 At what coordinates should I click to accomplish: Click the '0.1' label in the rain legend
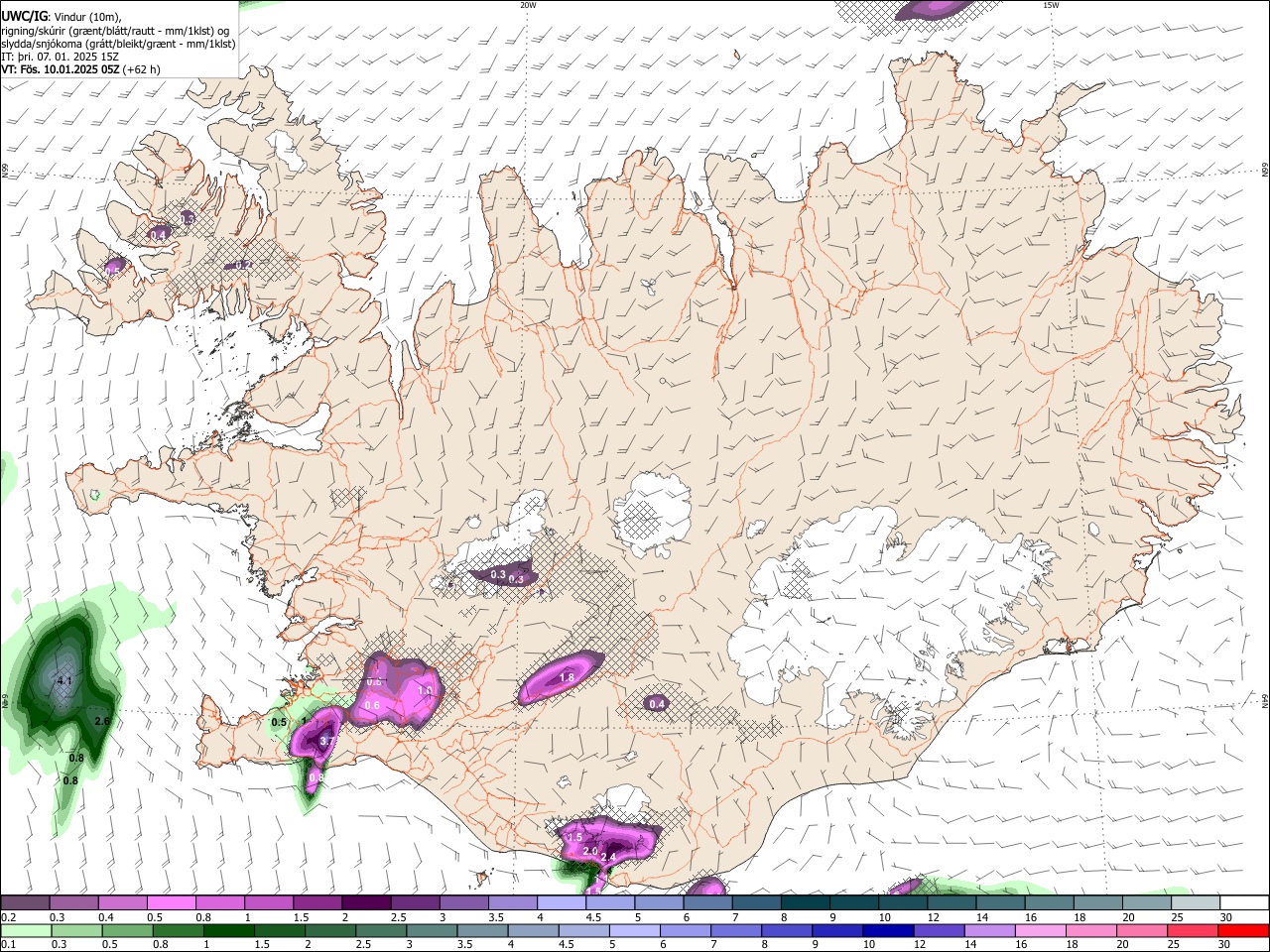(9, 944)
